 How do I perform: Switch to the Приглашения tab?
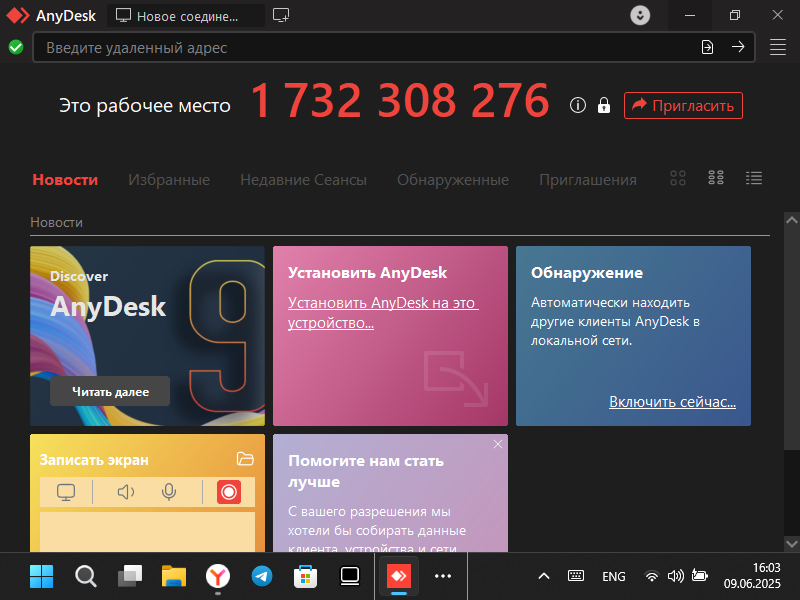pos(588,180)
